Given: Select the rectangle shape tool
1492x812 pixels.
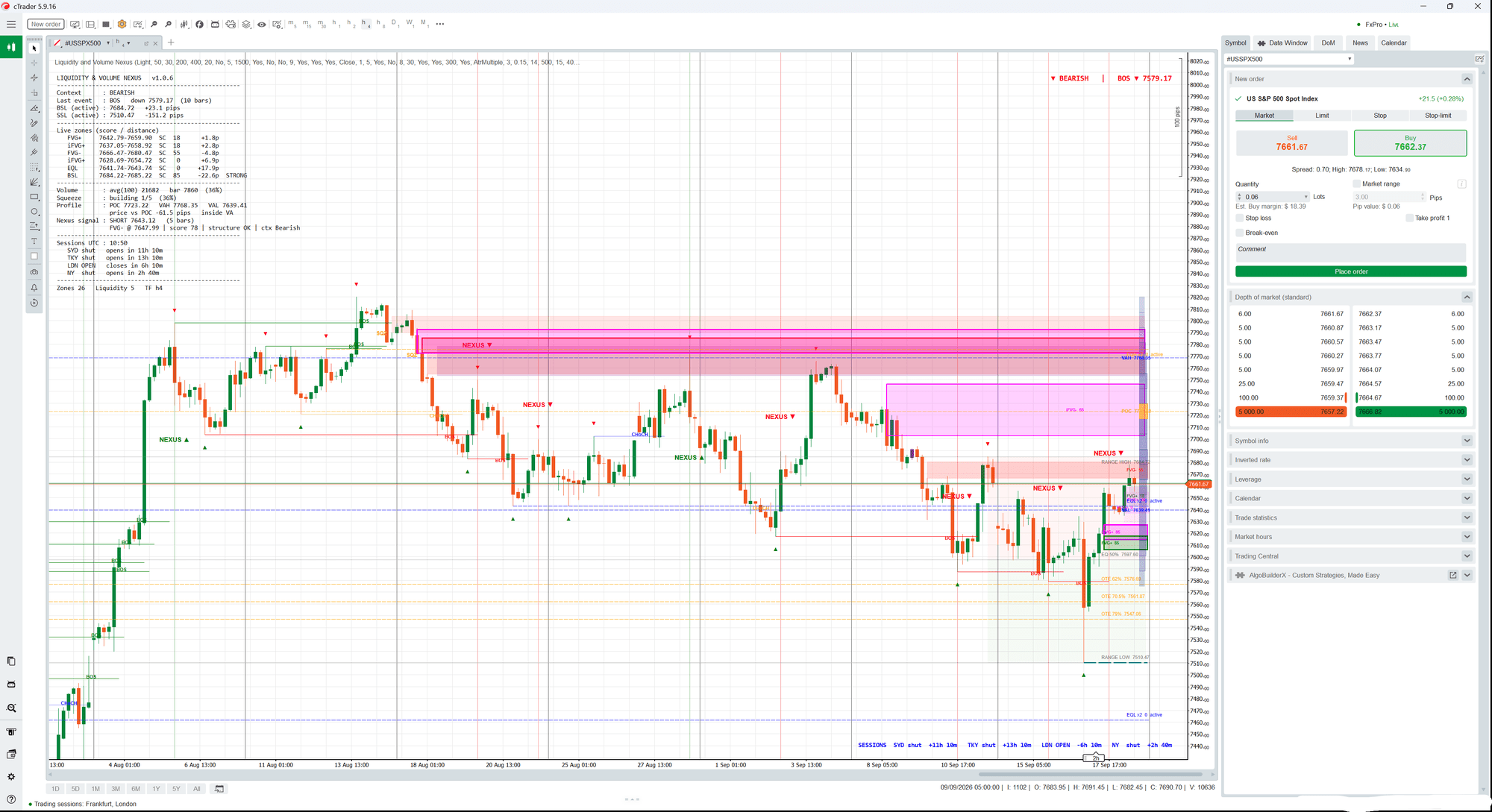Looking at the screenshot, I should pyautogui.click(x=34, y=197).
